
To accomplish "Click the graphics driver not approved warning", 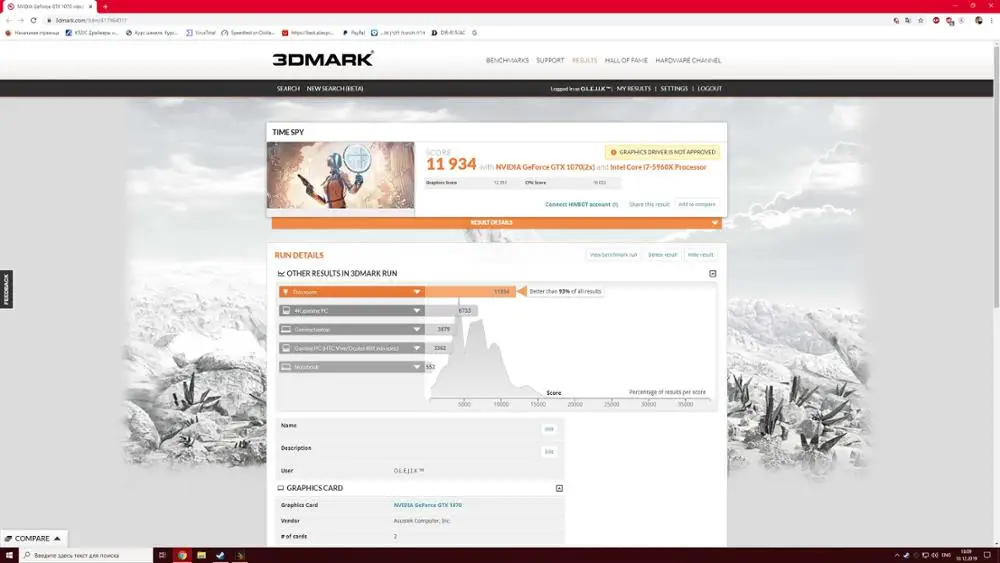I will tap(663, 152).
